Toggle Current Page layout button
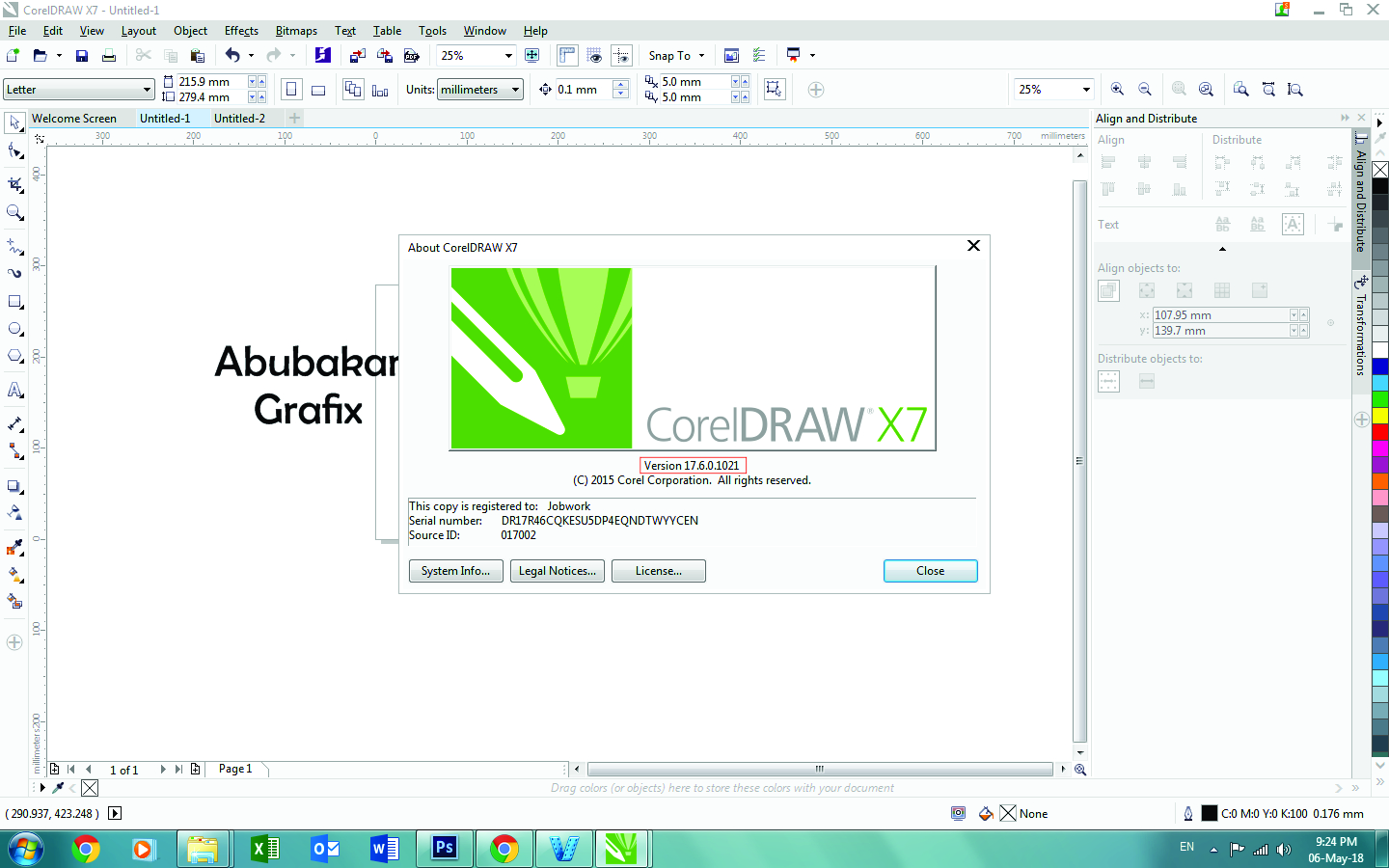The width and height of the screenshot is (1389, 868). tap(380, 90)
